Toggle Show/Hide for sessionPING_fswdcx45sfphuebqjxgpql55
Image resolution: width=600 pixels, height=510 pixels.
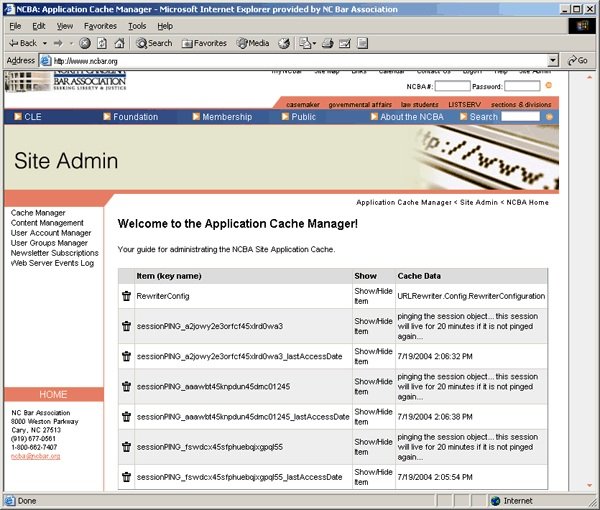373,446
